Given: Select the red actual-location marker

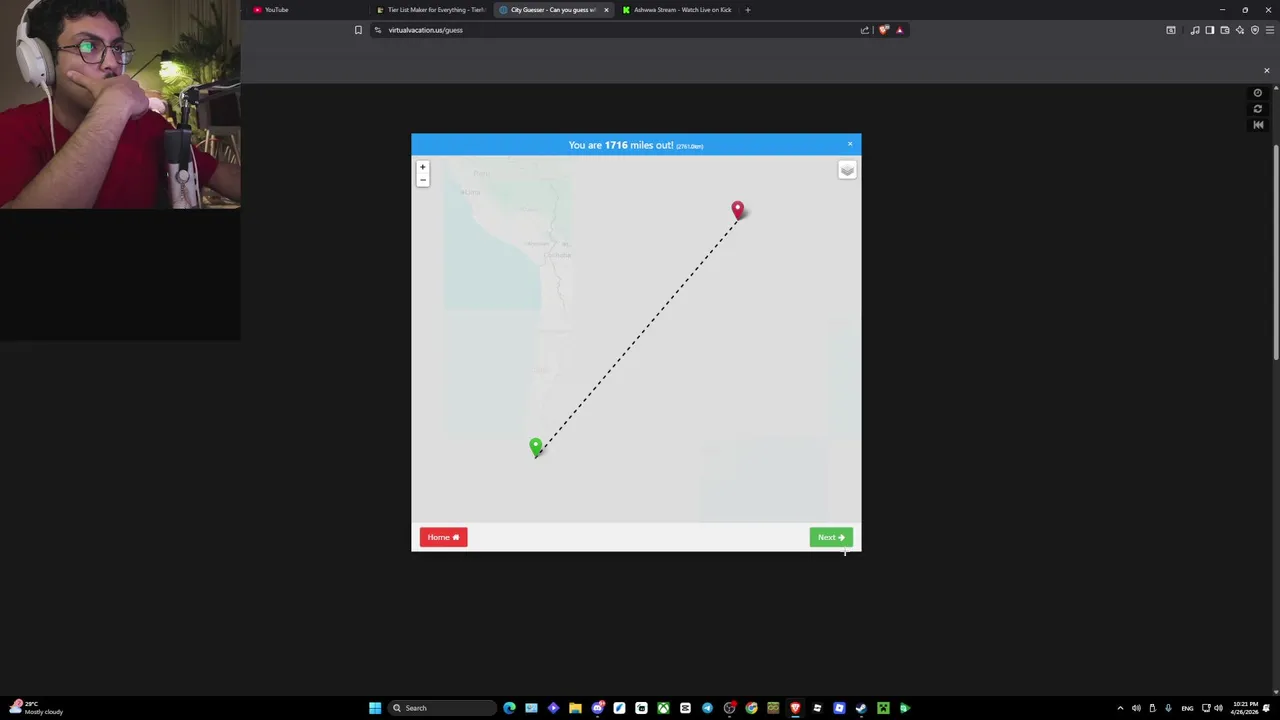Looking at the screenshot, I should click(738, 210).
